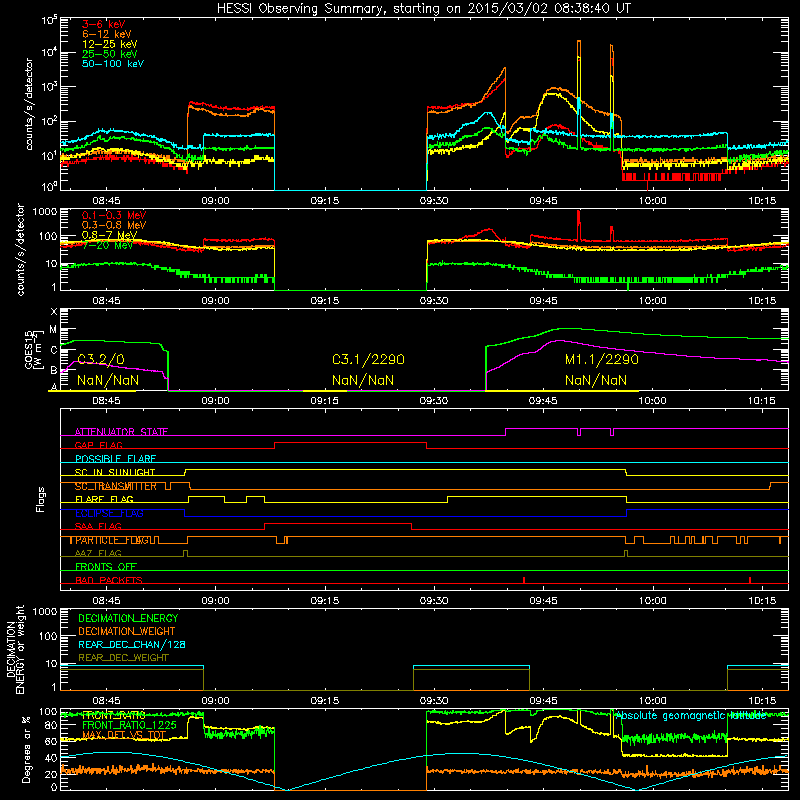Click the Degrees or % axis title
Image resolution: width=800 pixels, height=800 pixels.
coord(26,749)
